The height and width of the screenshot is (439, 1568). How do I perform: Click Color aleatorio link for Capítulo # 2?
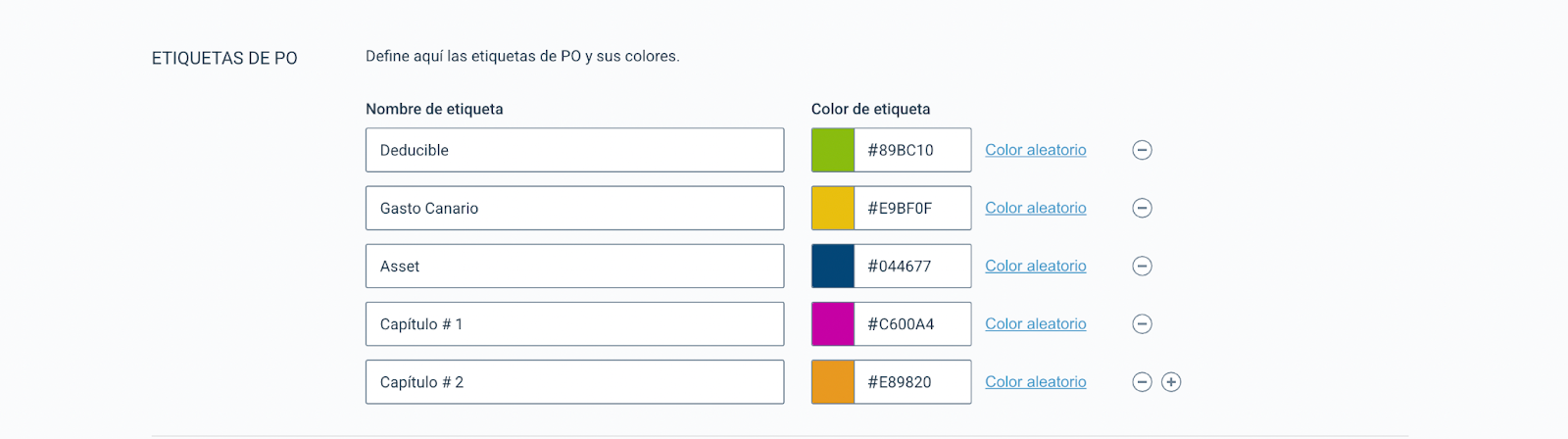[x=1036, y=382]
